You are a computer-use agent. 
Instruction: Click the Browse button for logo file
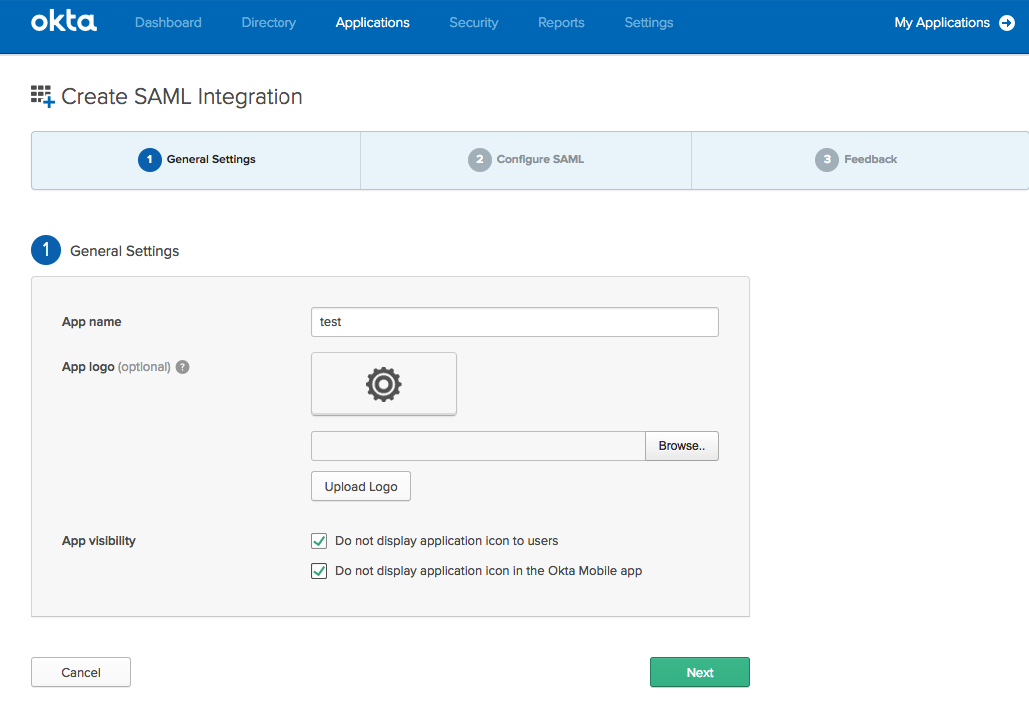pyautogui.click(x=681, y=445)
